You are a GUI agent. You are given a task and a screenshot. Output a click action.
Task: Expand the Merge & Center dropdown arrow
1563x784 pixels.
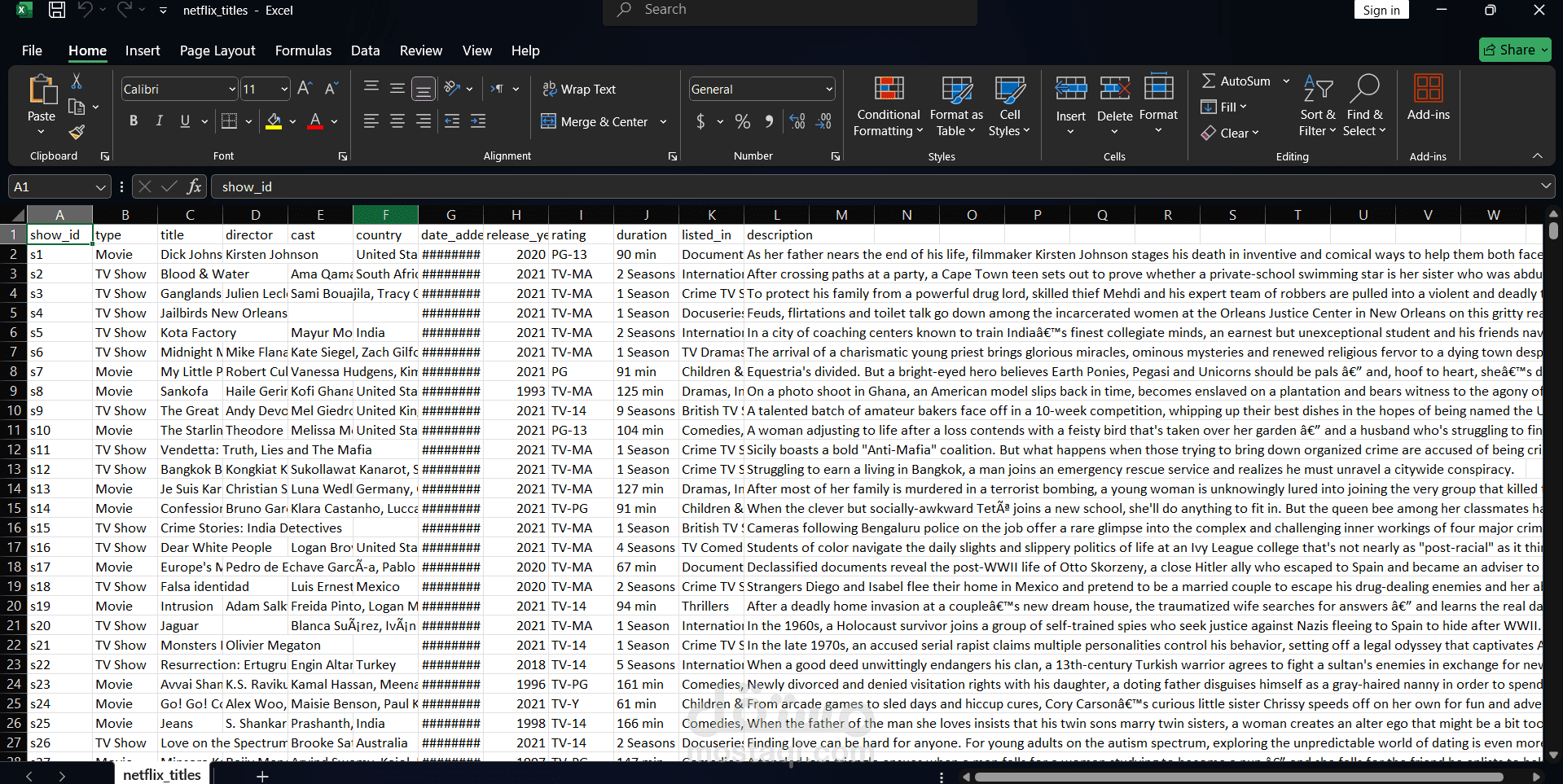pos(663,121)
